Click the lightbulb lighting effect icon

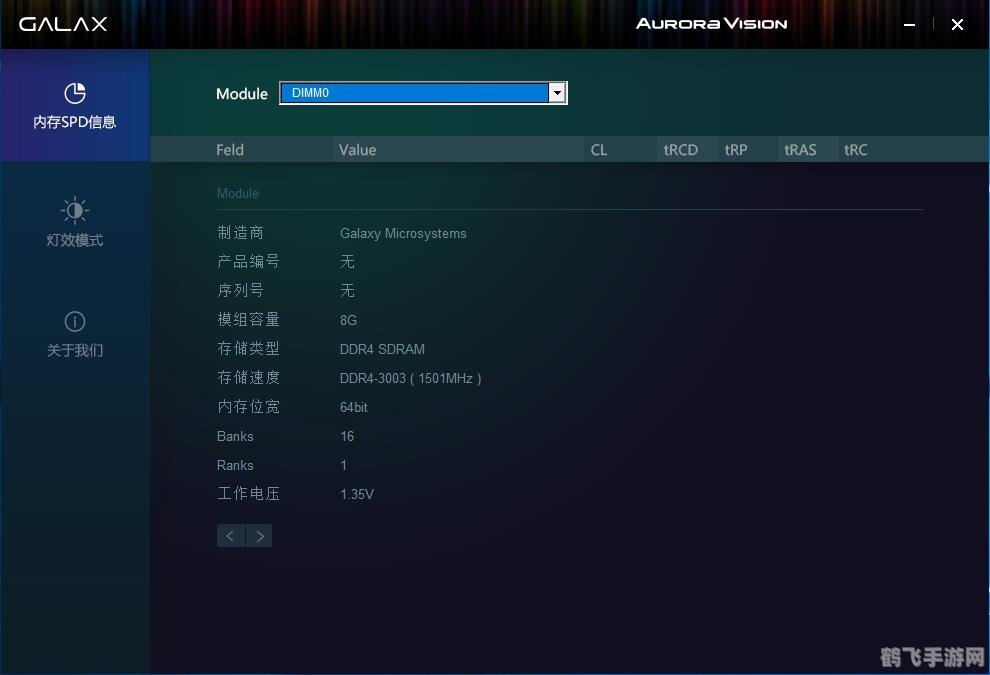(74, 210)
